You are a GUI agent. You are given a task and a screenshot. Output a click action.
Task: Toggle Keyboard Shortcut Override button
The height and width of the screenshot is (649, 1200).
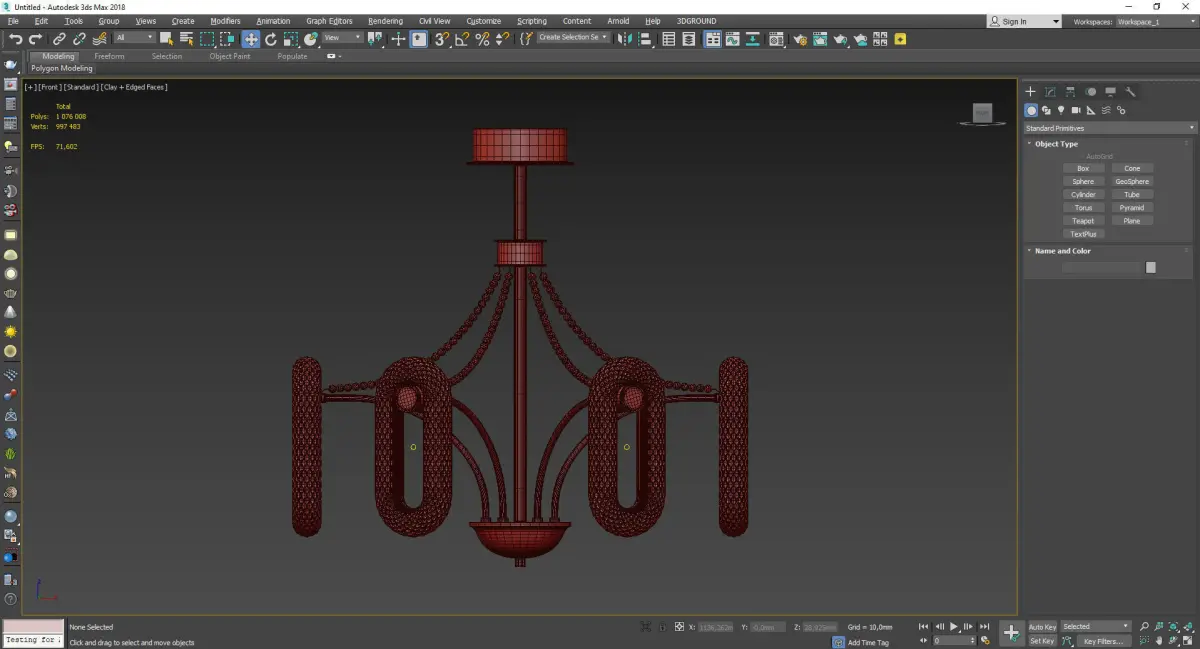click(419, 39)
